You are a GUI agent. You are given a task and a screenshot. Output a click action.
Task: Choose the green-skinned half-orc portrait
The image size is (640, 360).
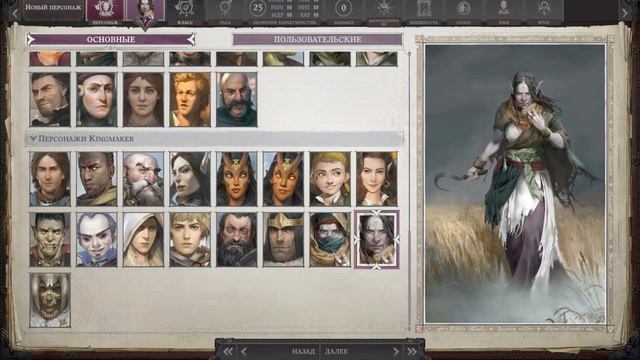pyautogui.click(x=50, y=240)
